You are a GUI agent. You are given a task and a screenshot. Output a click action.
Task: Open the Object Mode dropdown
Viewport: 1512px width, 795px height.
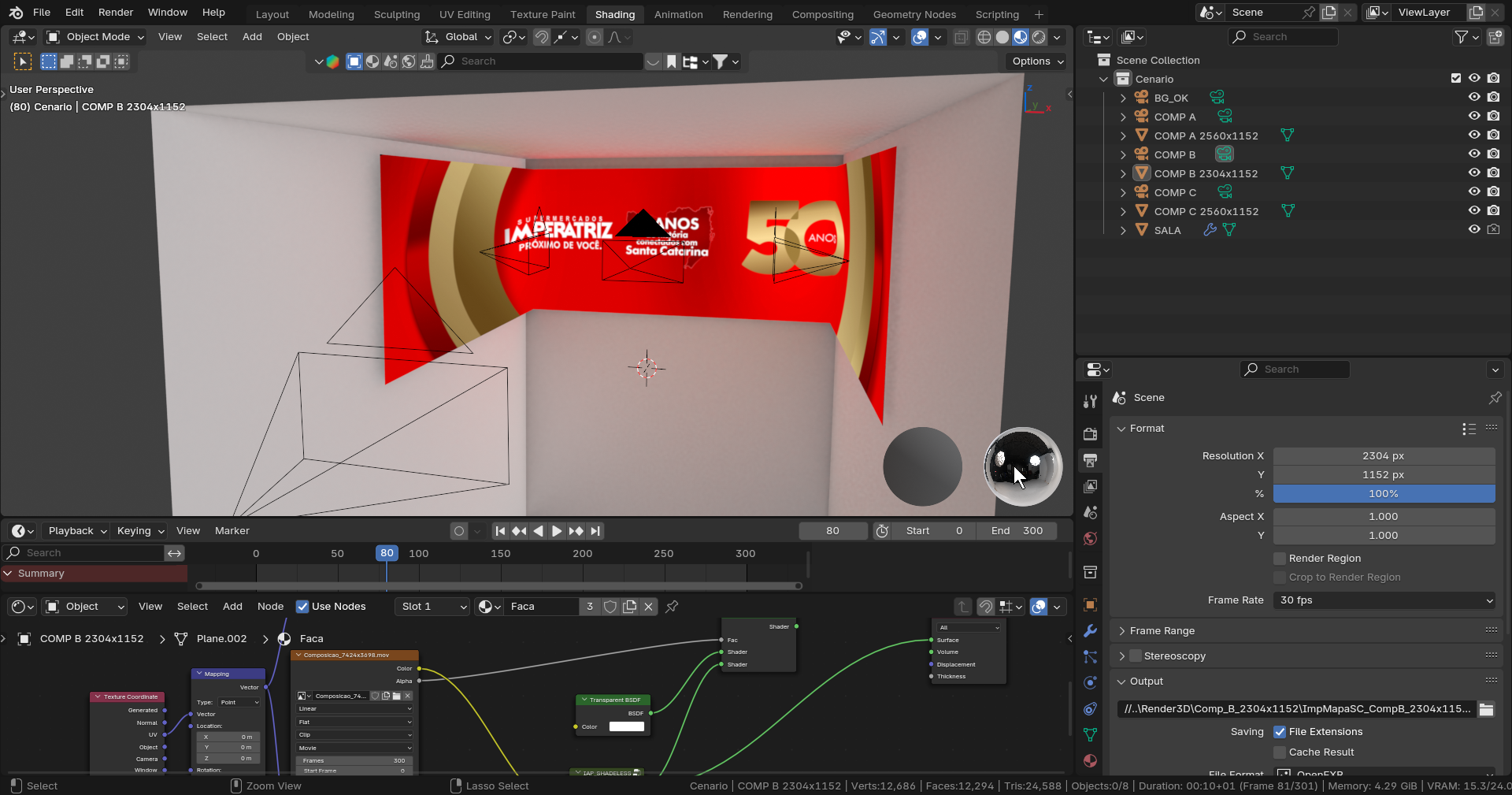(x=95, y=37)
